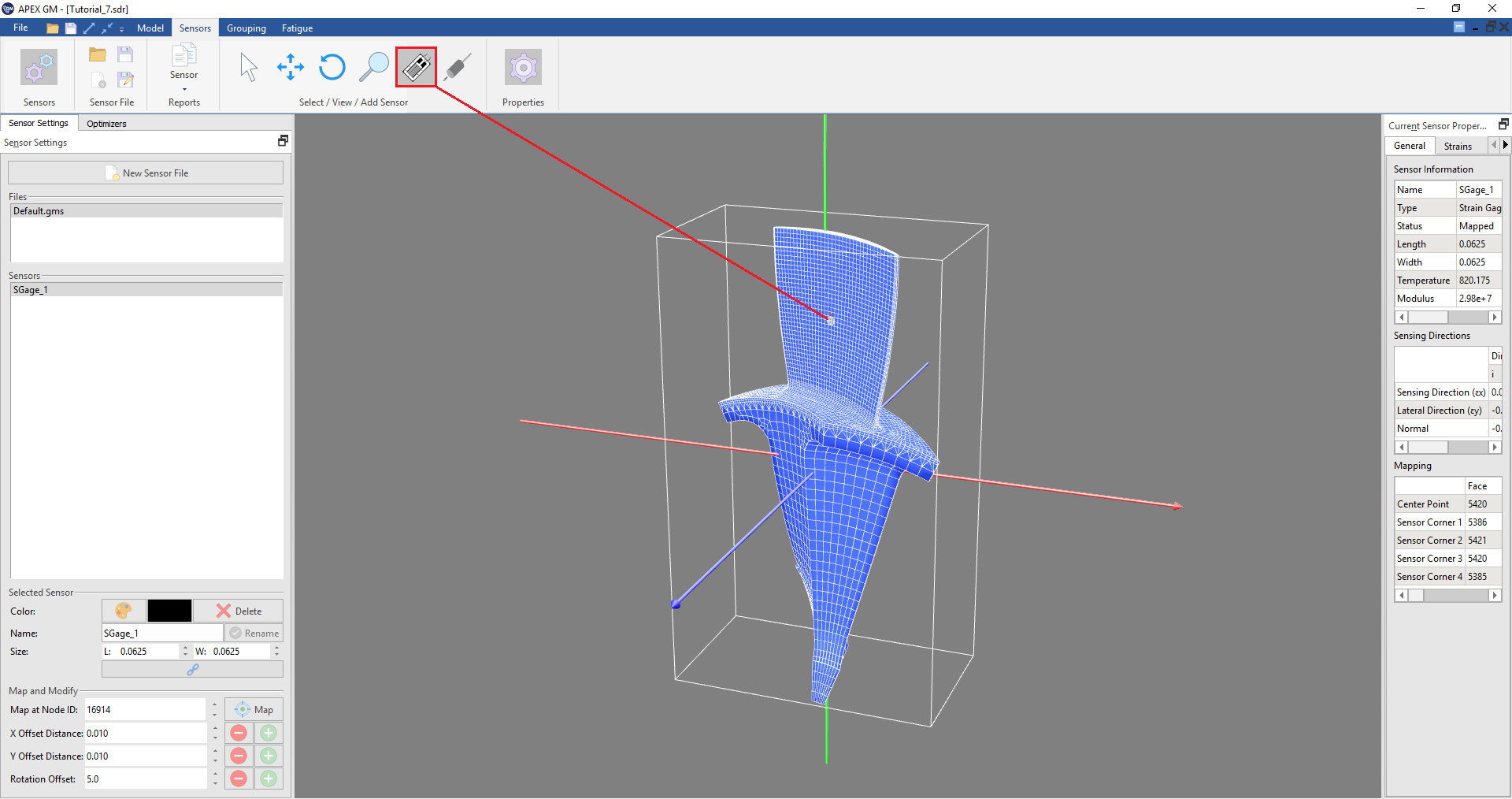This screenshot has width=1512, height=799.
Task: Open the Properties gear icon
Action: pyautogui.click(x=523, y=68)
